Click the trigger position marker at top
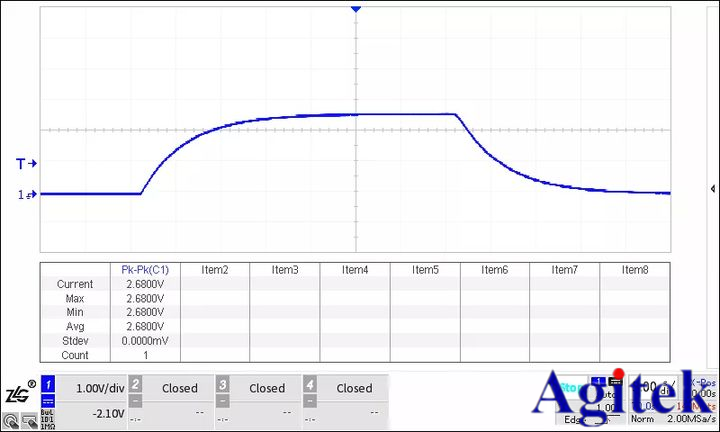This screenshot has width=720, height=432. point(355,9)
